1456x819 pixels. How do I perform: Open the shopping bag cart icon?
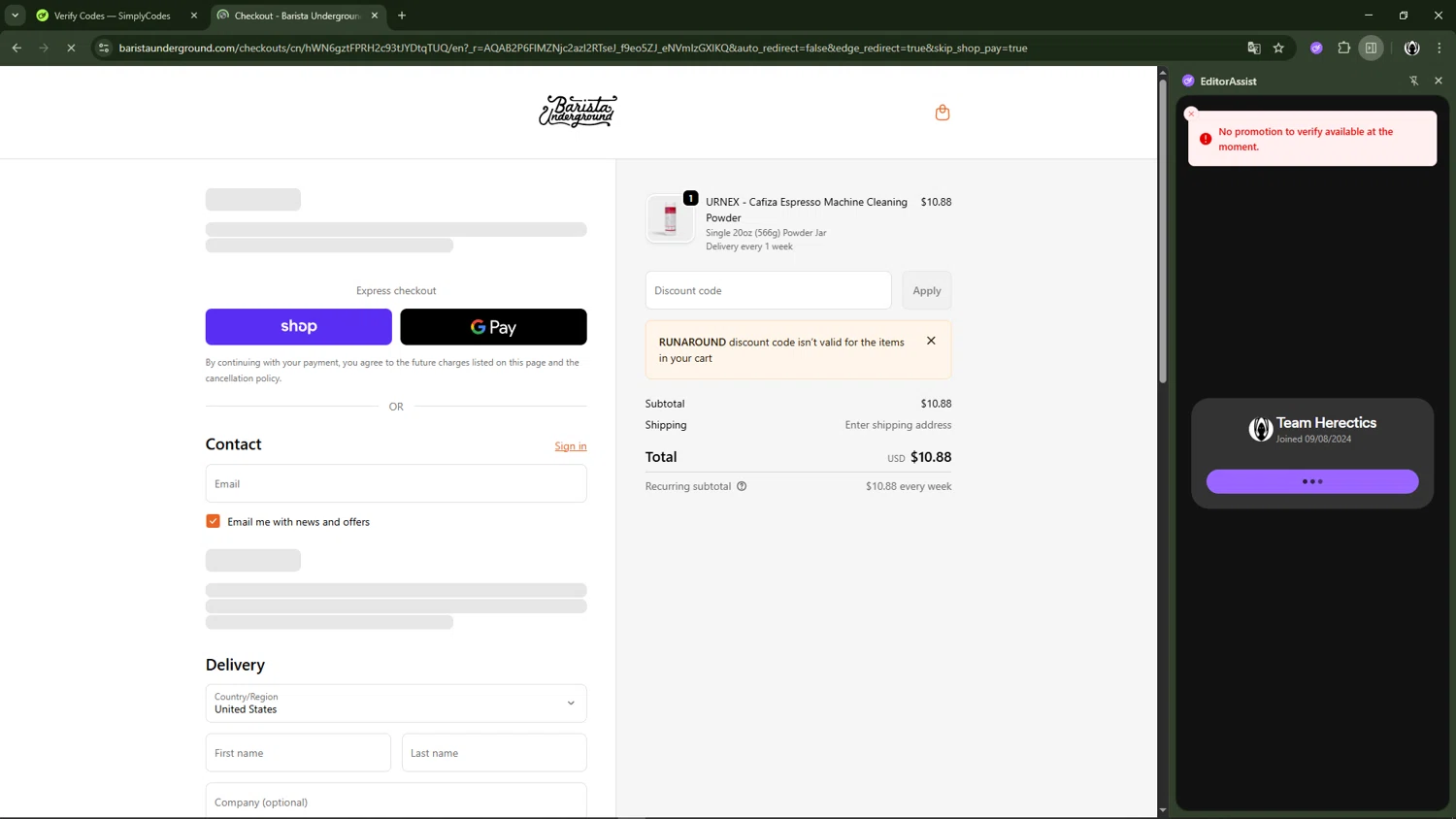coord(942,113)
